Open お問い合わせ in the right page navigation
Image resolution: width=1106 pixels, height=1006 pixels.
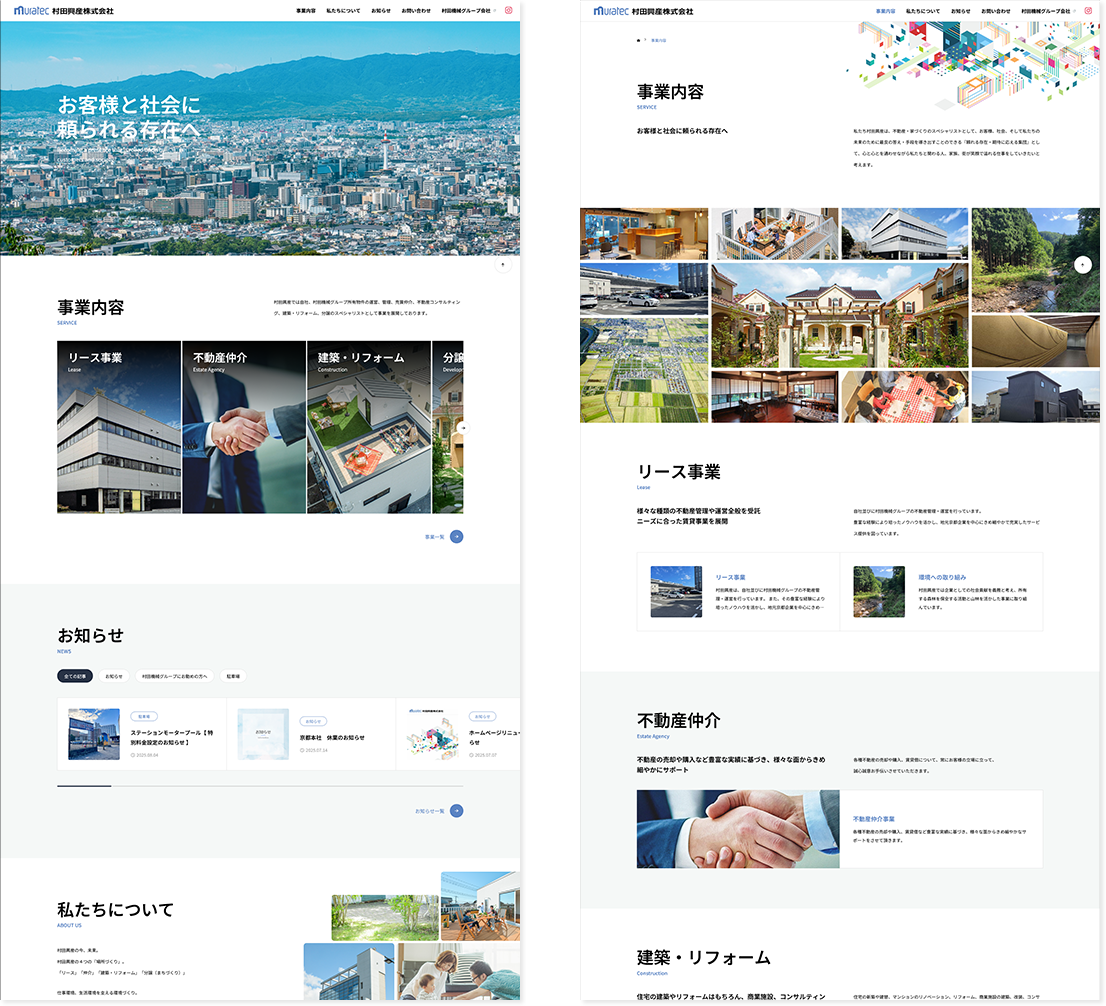coord(996,11)
